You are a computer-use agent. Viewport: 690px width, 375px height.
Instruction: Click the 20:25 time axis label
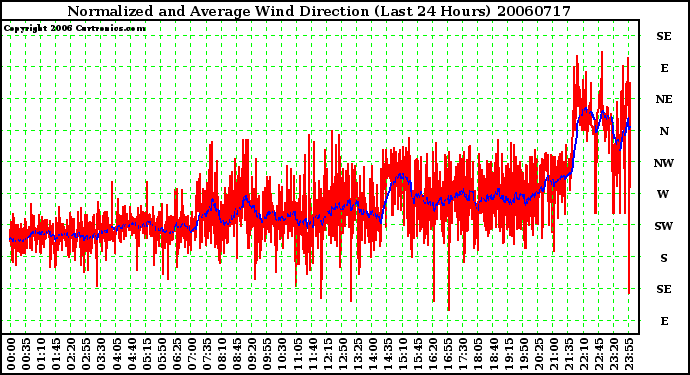coord(538,354)
